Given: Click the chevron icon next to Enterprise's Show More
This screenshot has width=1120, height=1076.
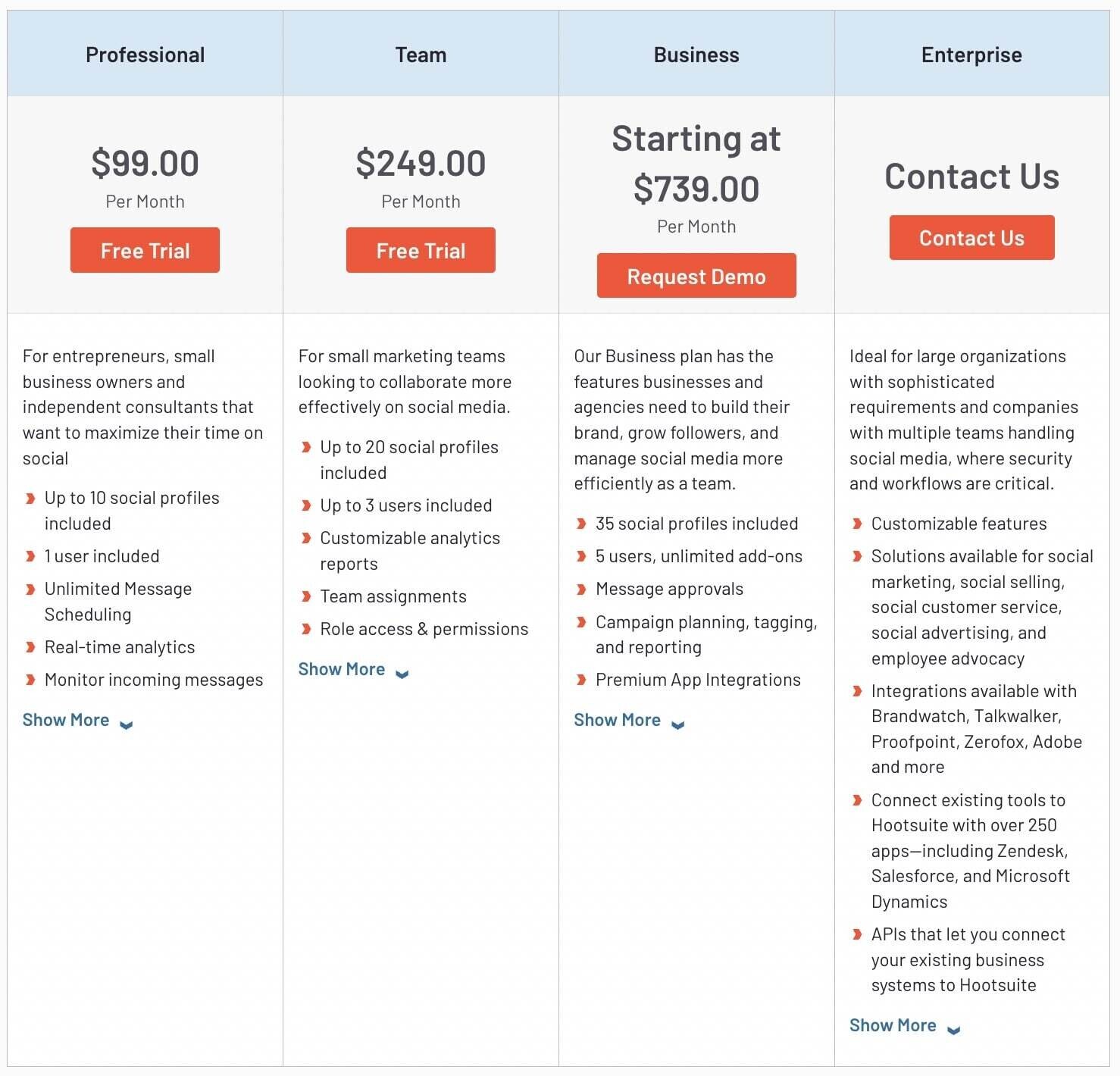Looking at the screenshot, I should [953, 1029].
